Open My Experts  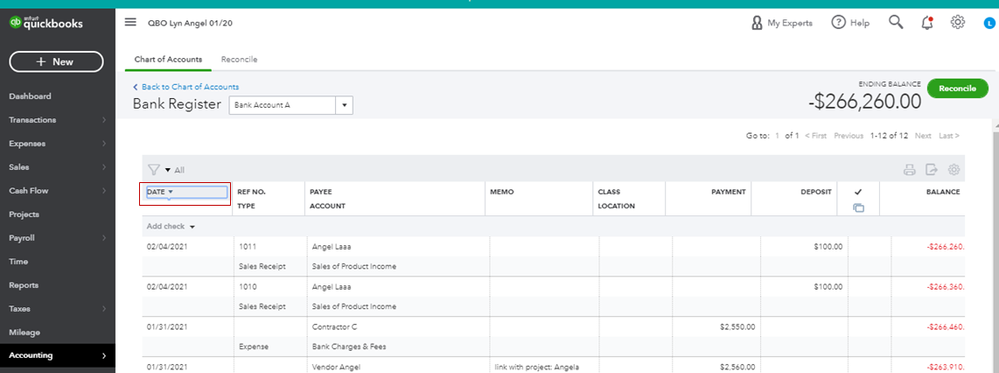[782, 23]
